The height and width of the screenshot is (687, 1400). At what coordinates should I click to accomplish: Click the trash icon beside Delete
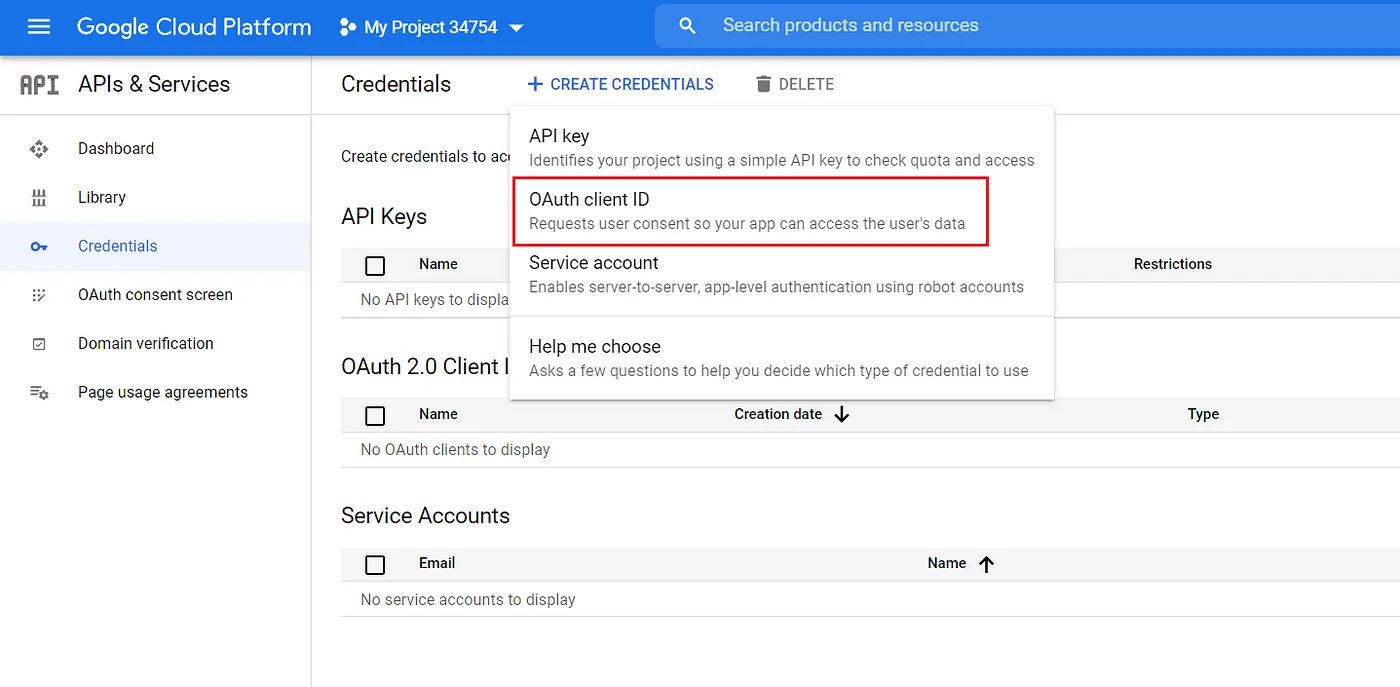(x=764, y=84)
